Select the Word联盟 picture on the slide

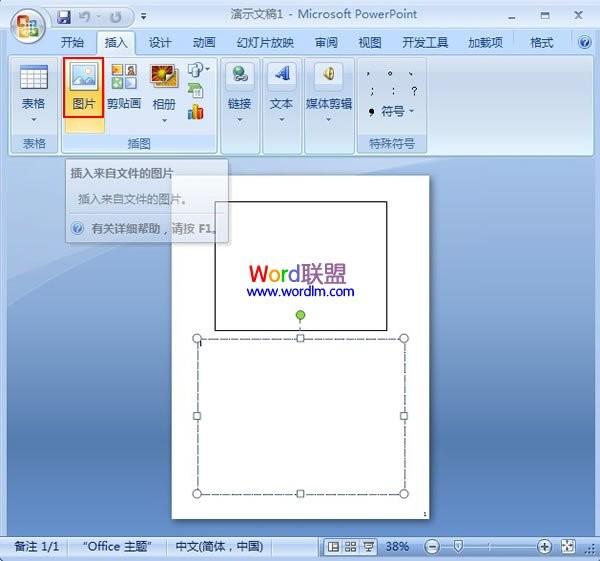tap(301, 266)
